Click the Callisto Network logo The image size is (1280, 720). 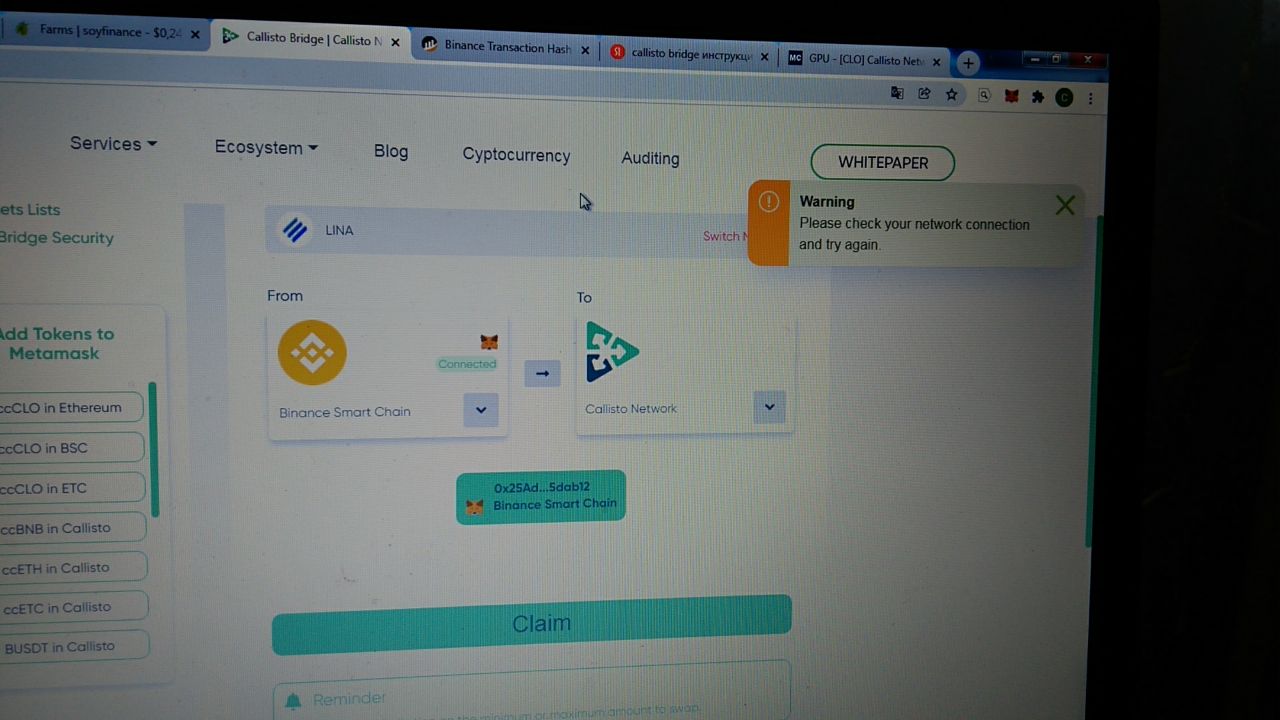click(611, 352)
